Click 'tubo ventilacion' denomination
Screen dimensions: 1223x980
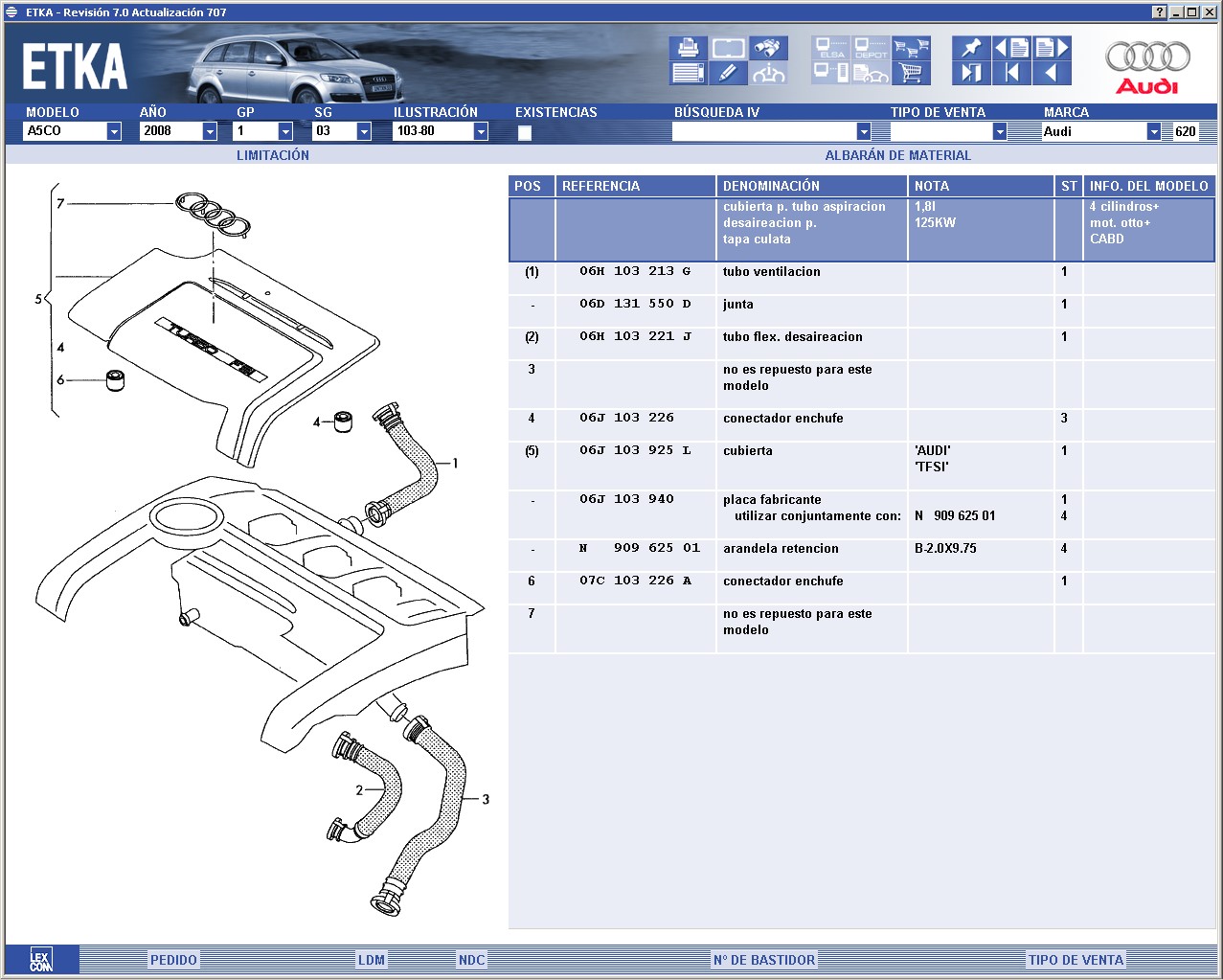pyautogui.click(x=772, y=272)
